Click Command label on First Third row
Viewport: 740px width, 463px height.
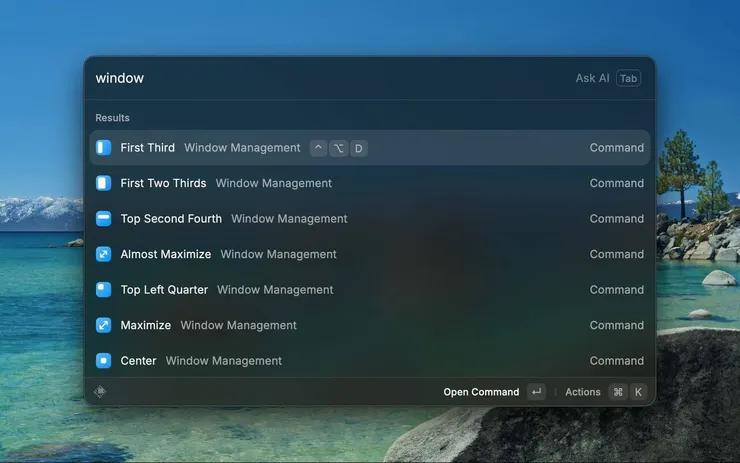pos(616,148)
